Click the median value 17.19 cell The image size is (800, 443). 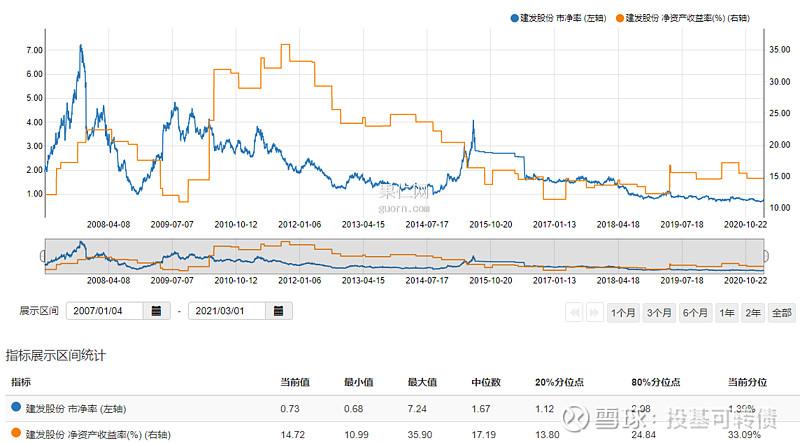483,435
